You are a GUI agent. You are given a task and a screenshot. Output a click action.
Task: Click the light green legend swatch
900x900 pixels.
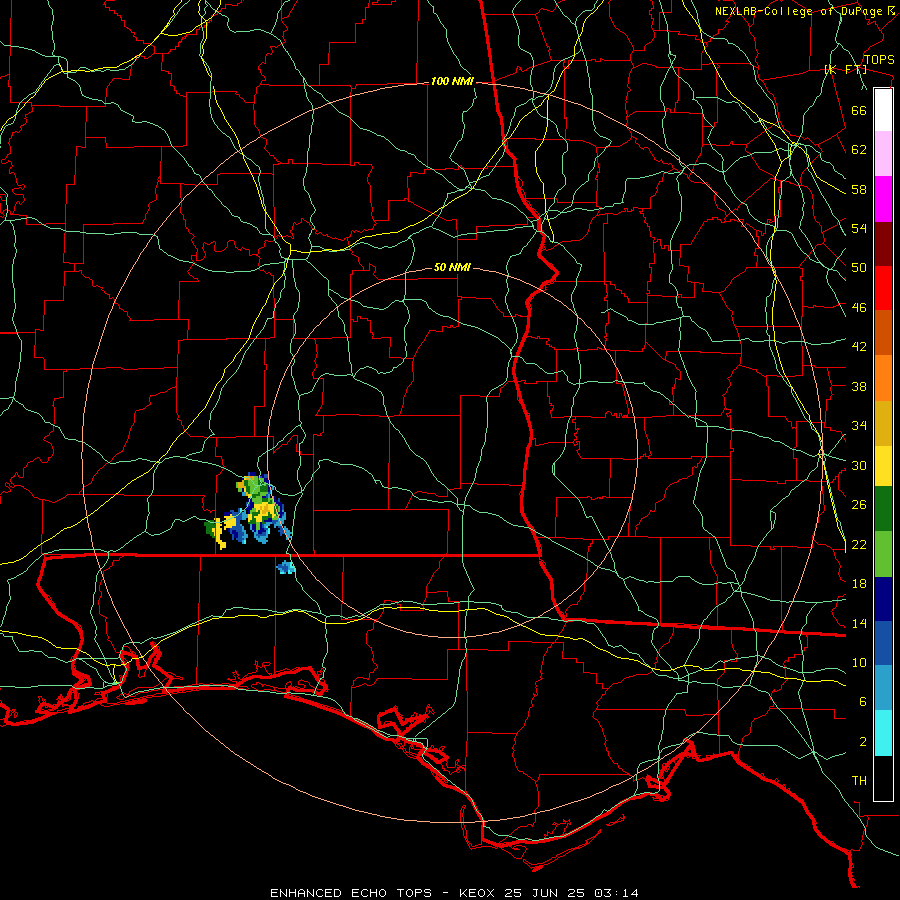(x=883, y=554)
